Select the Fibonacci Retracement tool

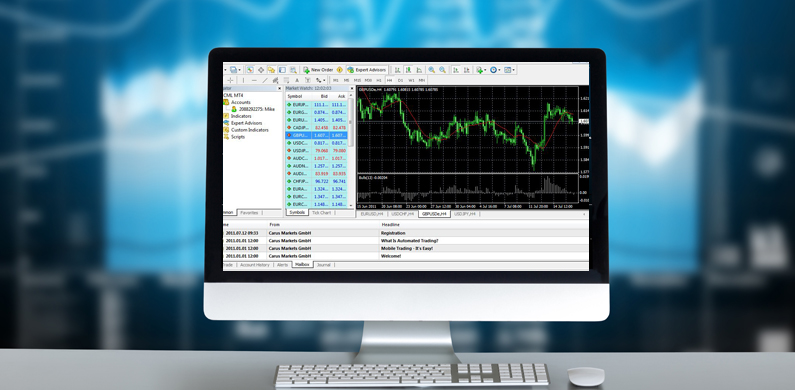[x=286, y=80]
